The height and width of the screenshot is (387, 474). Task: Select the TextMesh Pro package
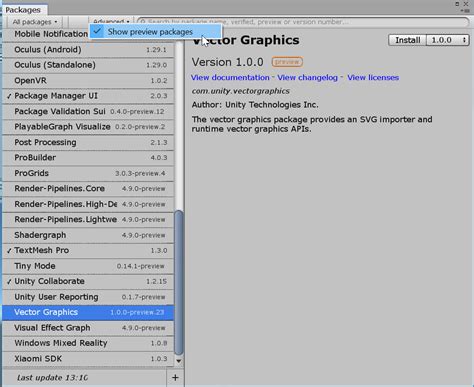coord(88,250)
